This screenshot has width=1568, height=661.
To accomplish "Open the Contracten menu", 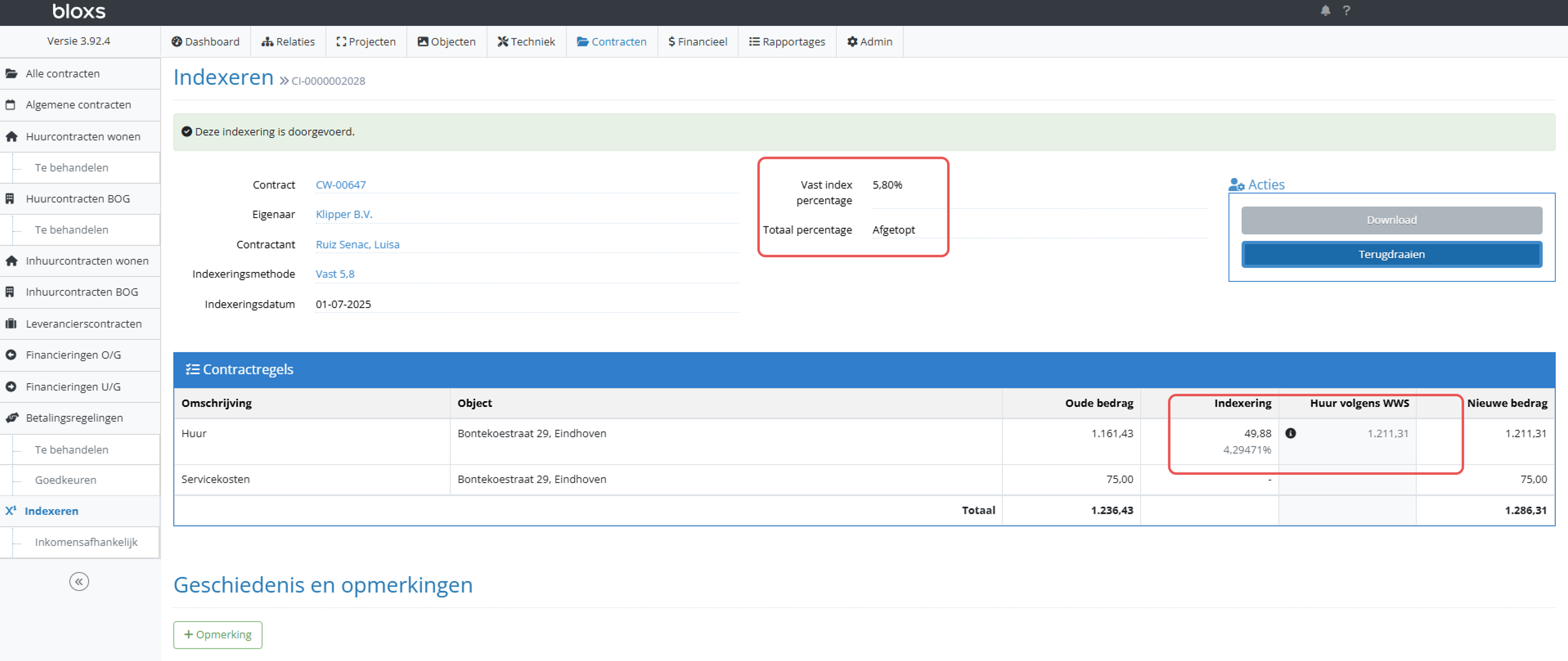I will click(x=611, y=41).
